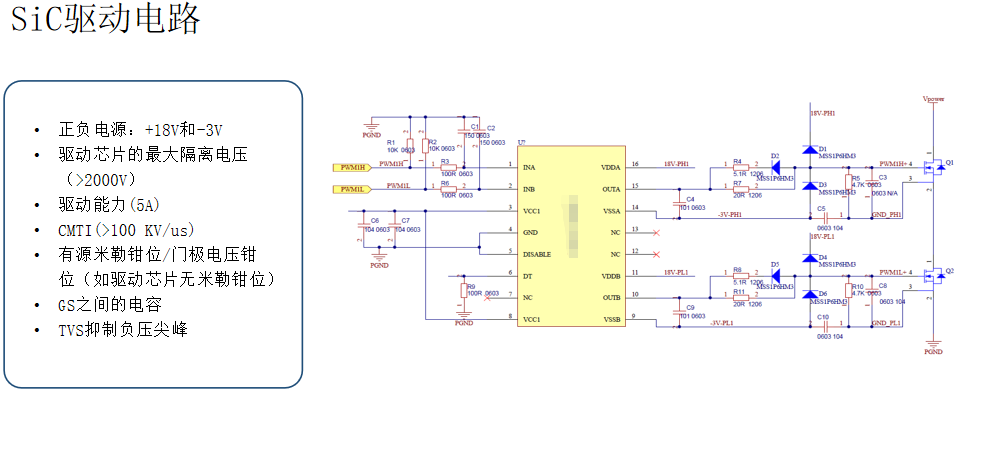Click the Vpower net label
Image resolution: width=984 pixels, height=466 pixels.
coord(933,99)
